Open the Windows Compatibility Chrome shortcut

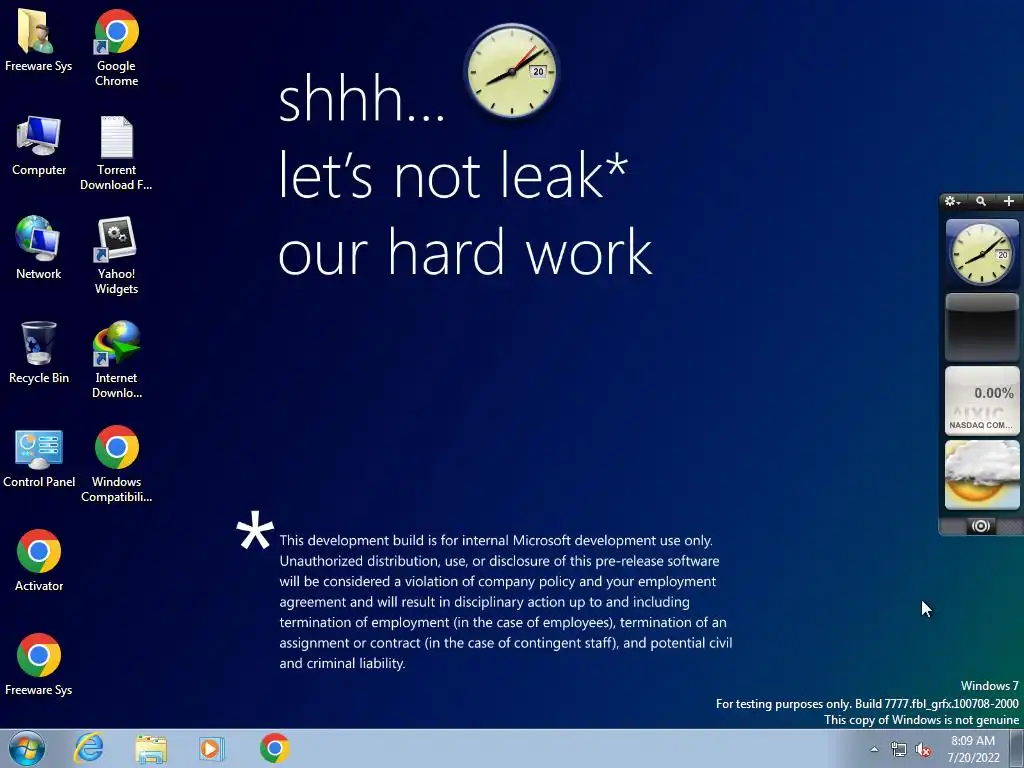coord(116,464)
